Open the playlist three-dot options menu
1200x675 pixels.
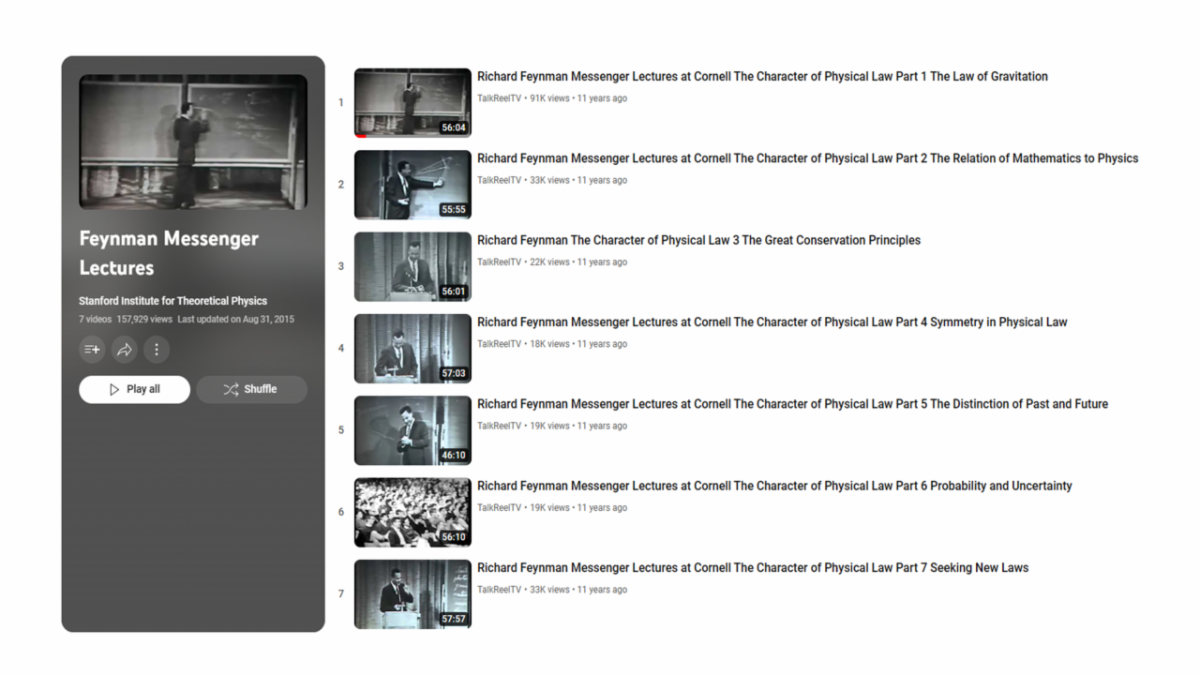point(156,349)
